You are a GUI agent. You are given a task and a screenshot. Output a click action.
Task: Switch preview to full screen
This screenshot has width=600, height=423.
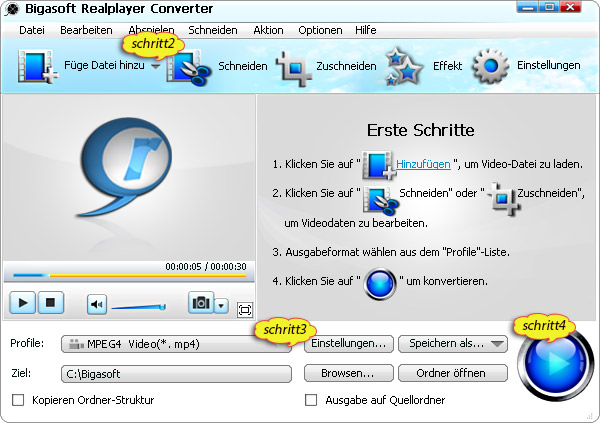[x=245, y=309]
